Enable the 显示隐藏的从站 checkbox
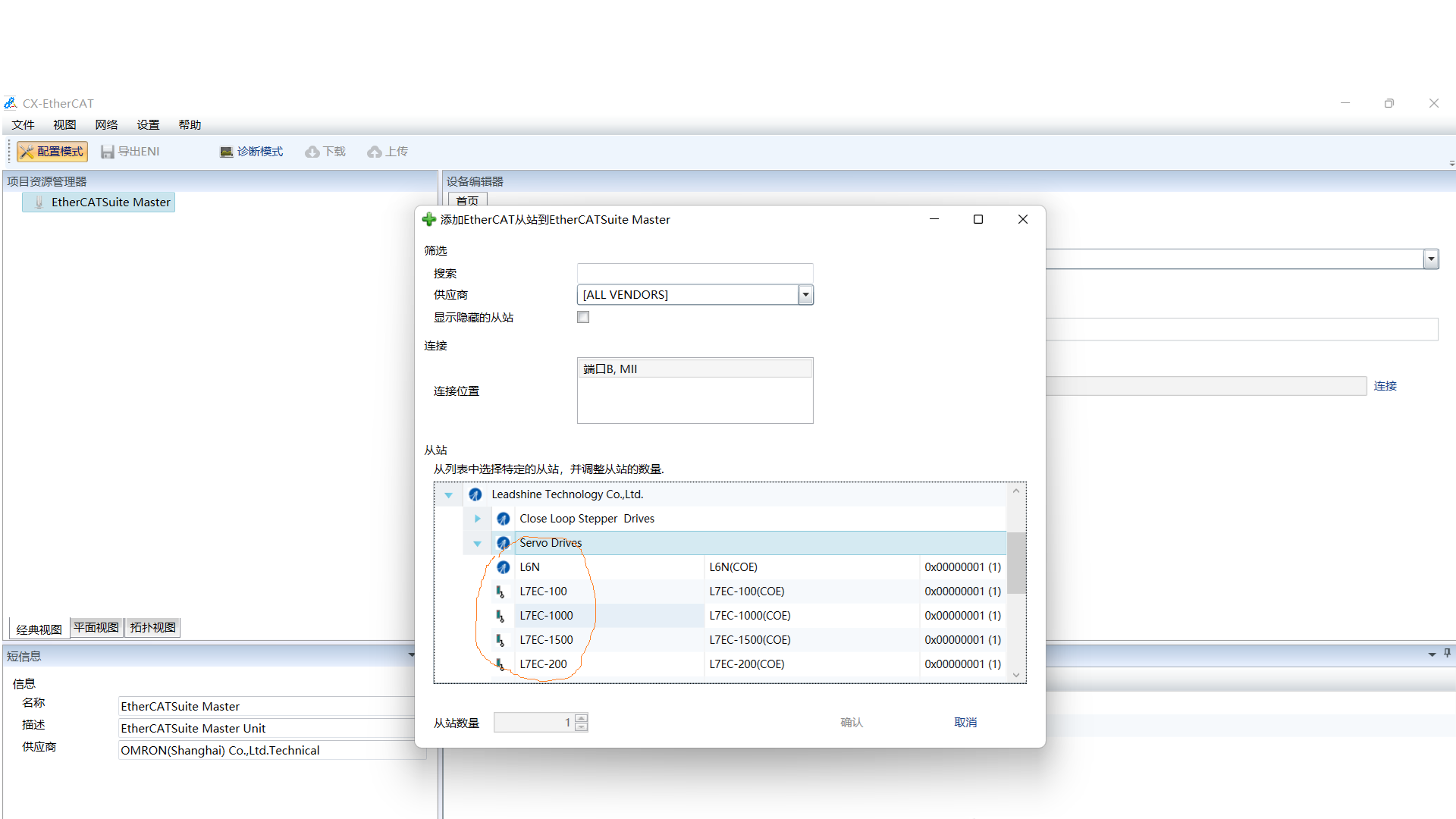Screen dimensions: 1456x819 [583, 317]
